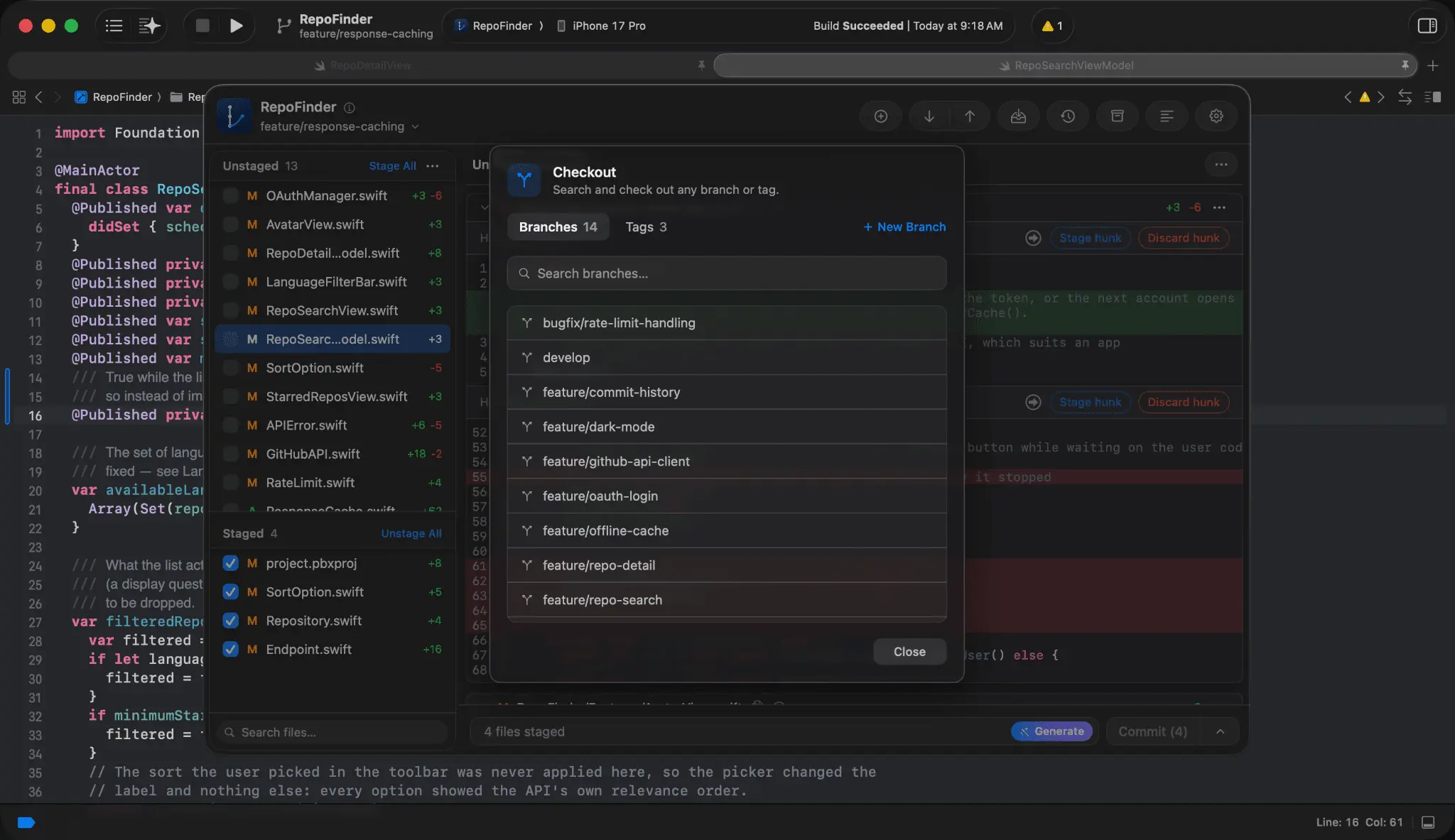Stop the running build

[202, 26]
